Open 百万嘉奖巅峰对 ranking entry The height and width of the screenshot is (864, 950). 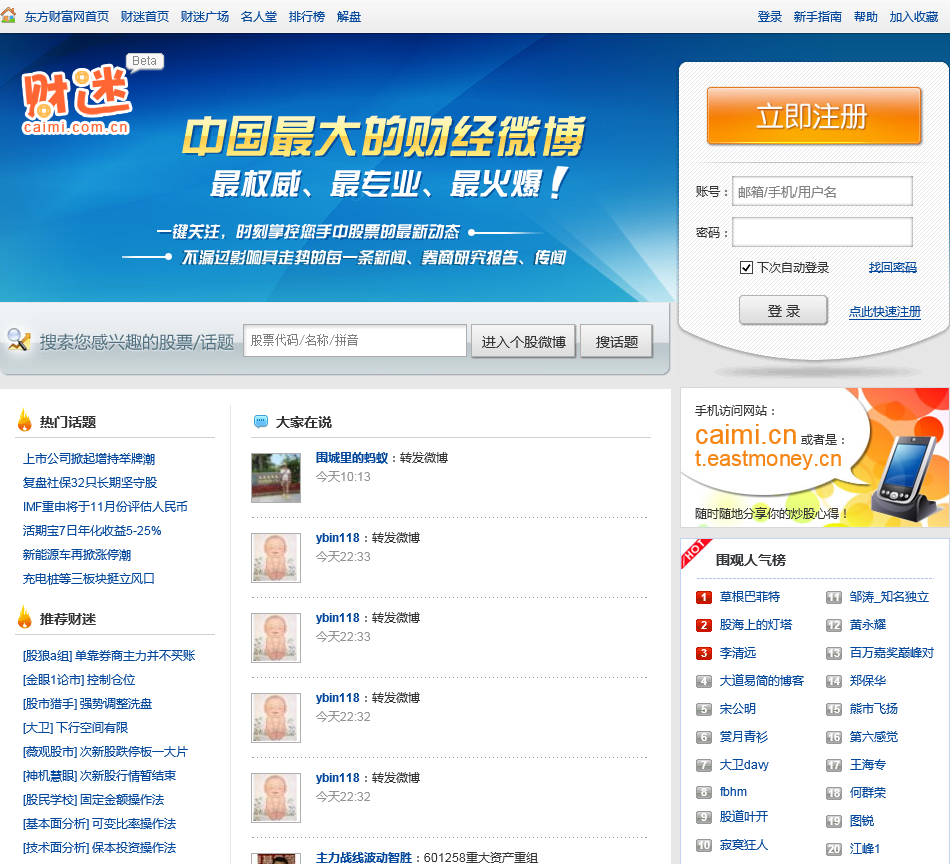(x=891, y=653)
